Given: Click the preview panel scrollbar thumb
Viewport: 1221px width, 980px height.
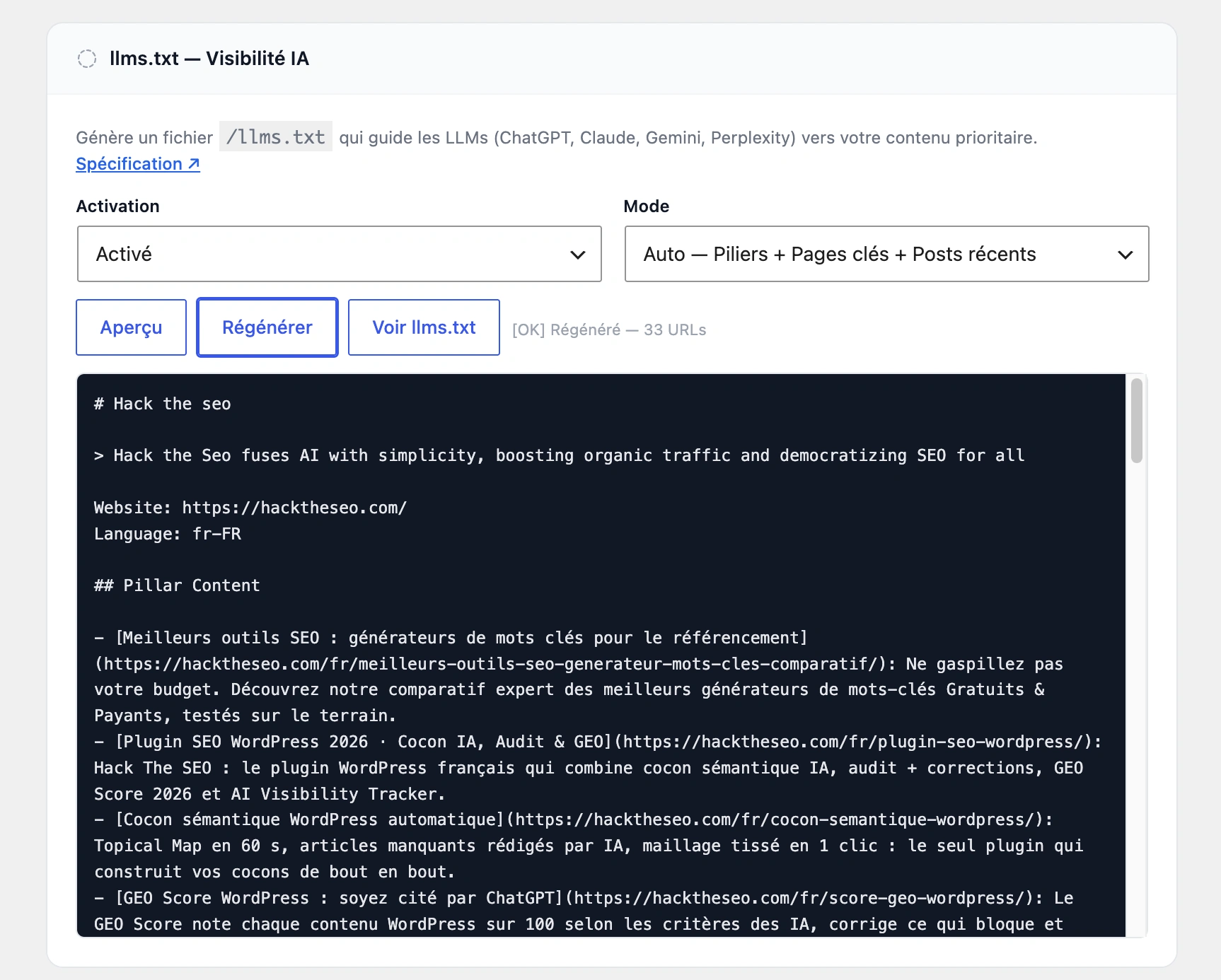Looking at the screenshot, I should 1137,421.
